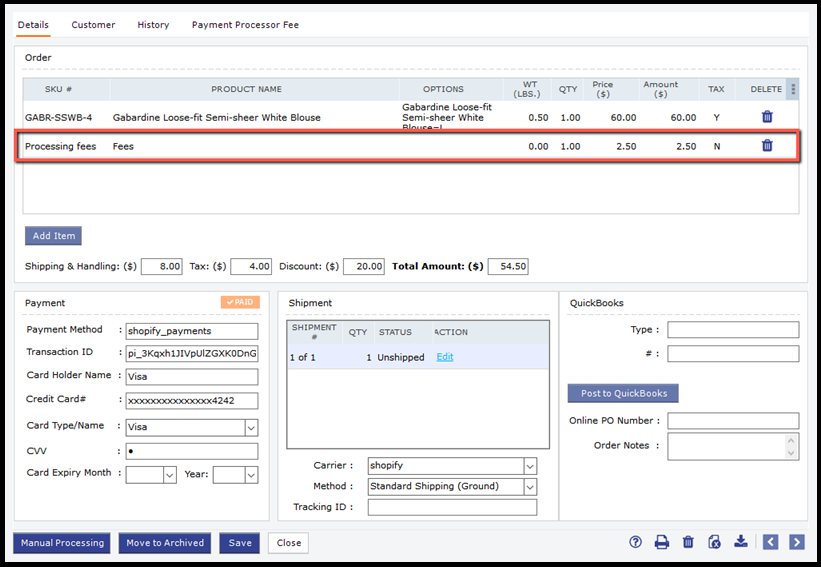Screen dimensions: 821x567
Task: Switch to the Customer tab
Action: (93, 24)
